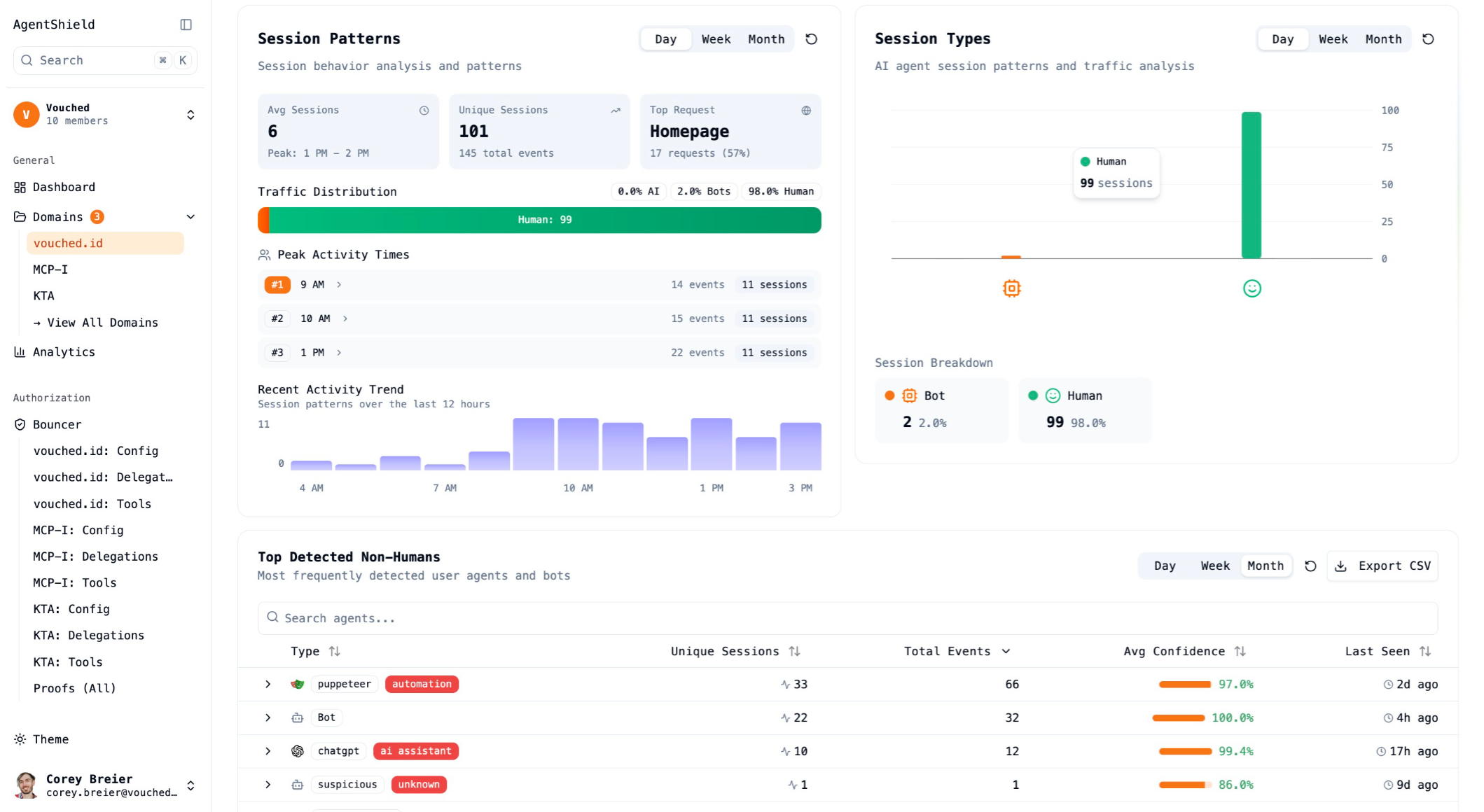Export the non-humans table as CSV

(1382, 566)
